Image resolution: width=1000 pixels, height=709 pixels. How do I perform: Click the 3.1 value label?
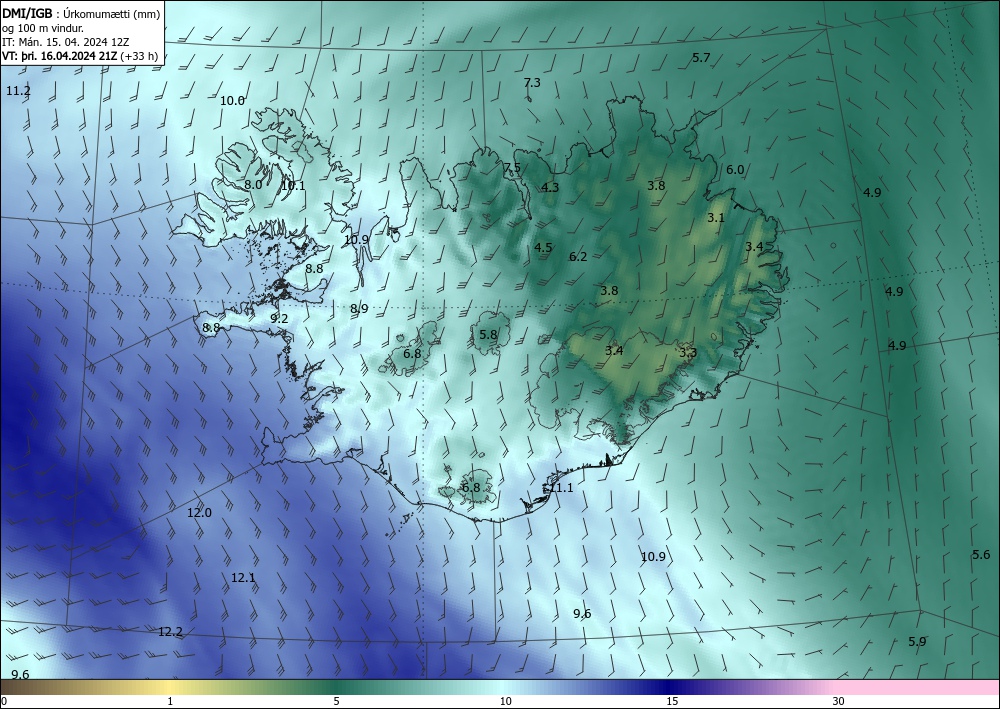click(716, 218)
